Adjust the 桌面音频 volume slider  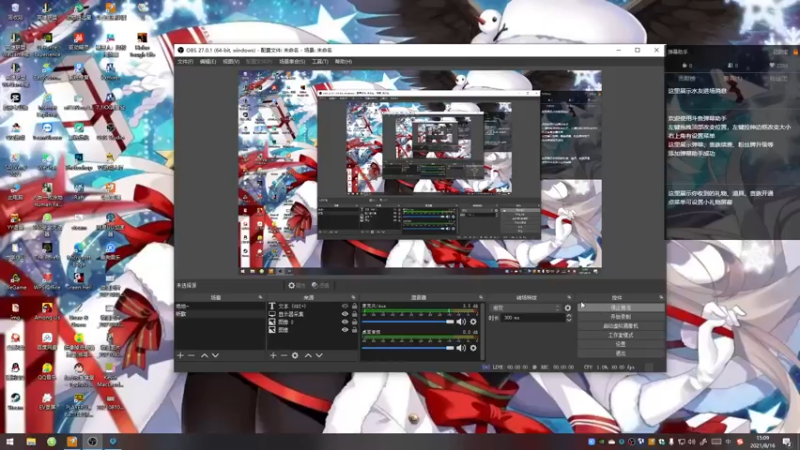[408, 348]
